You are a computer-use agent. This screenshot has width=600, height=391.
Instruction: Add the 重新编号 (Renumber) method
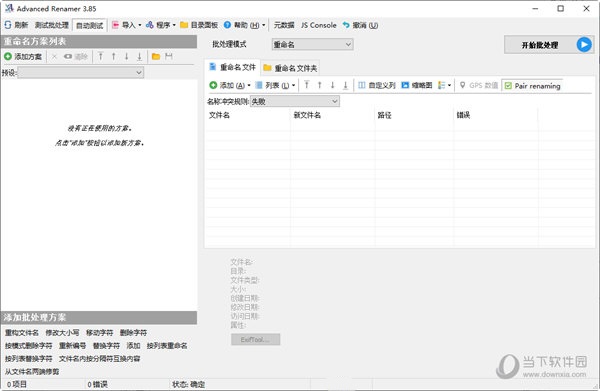72,346
